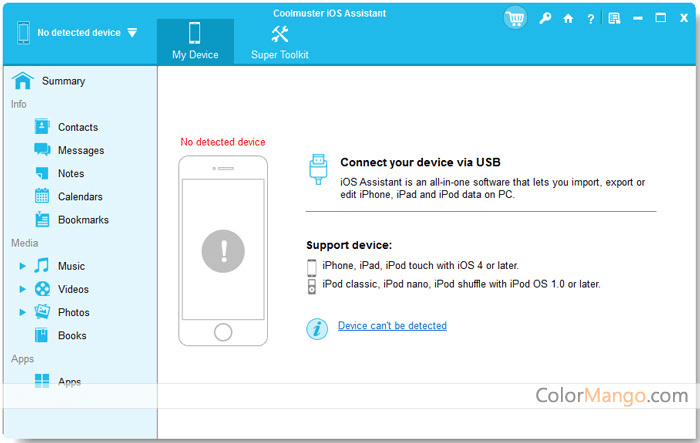This screenshot has width=700, height=443.
Task: Open the feedback notes icon in title bar
Action: pyautogui.click(x=614, y=18)
